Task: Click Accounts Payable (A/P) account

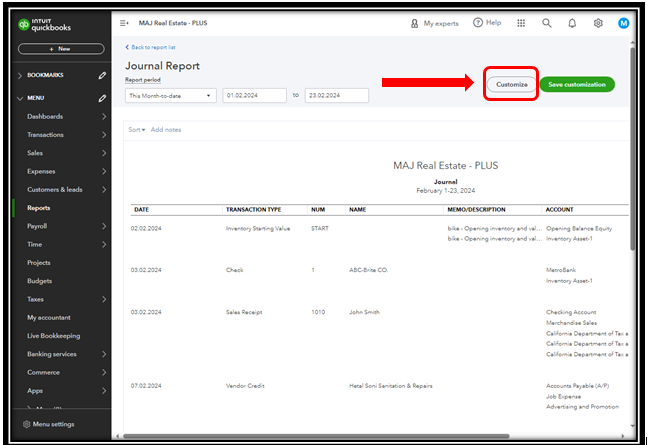Action: [577, 386]
